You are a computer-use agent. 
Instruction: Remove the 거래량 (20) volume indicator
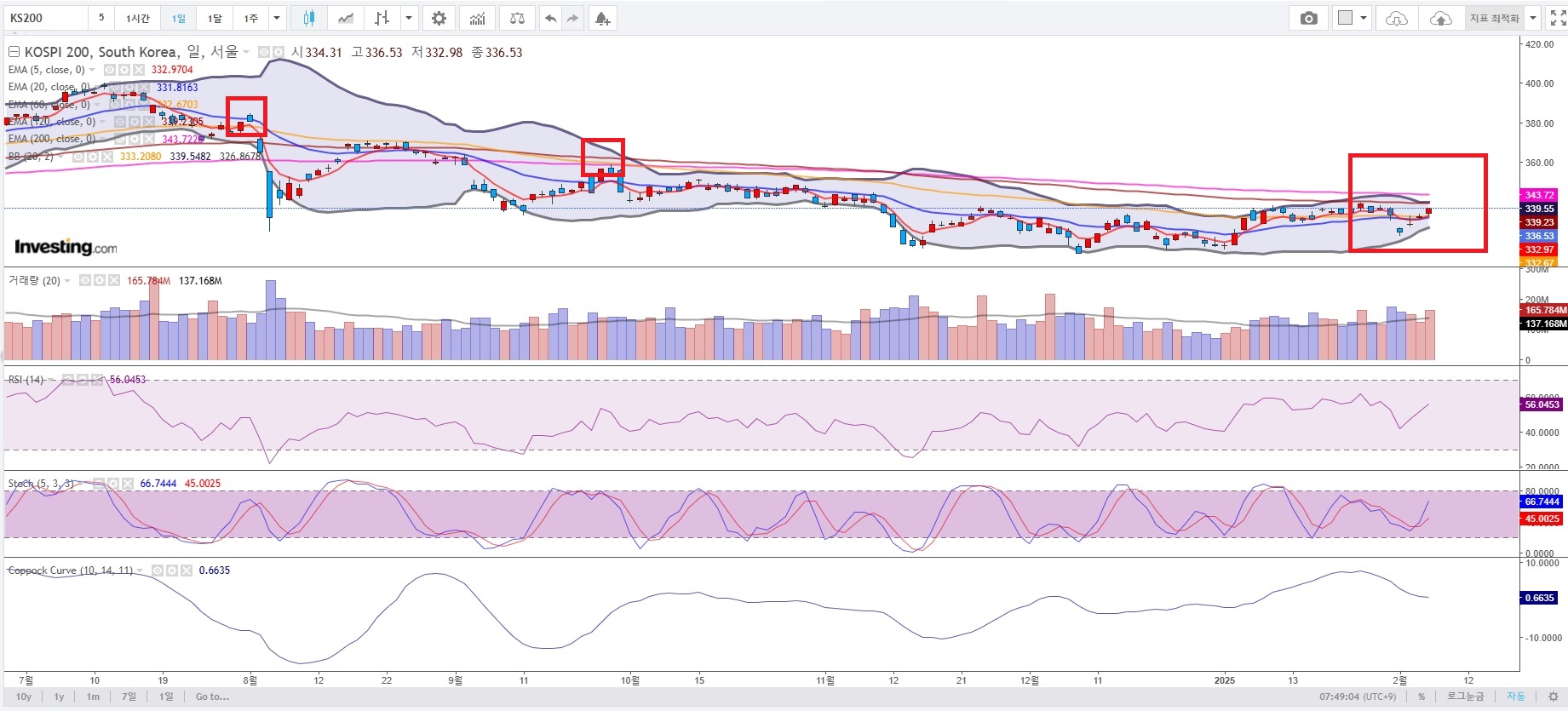pos(114,280)
